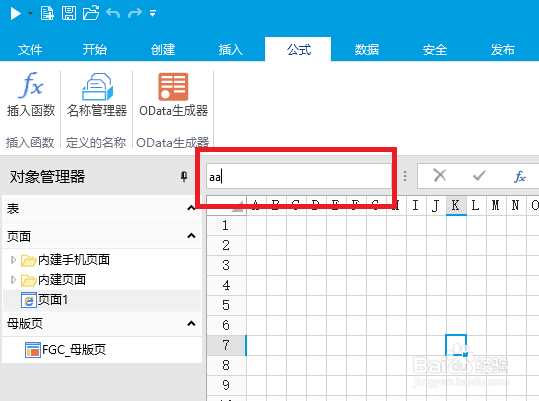The width and height of the screenshot is (539, 401).
Task: Select row 6 header
Action: click(226, 325)
